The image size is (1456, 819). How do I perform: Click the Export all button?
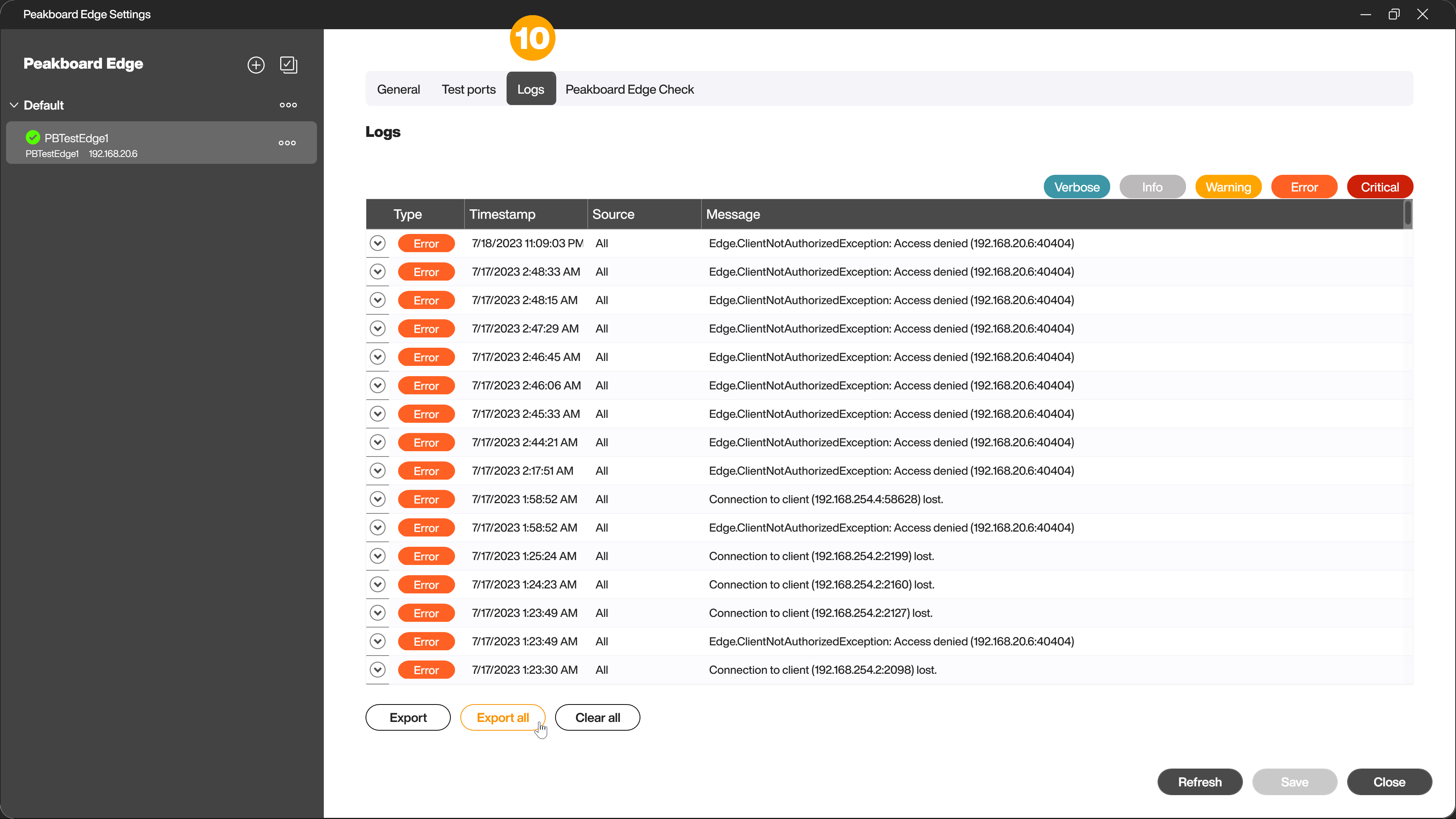[x=502, y=717]
